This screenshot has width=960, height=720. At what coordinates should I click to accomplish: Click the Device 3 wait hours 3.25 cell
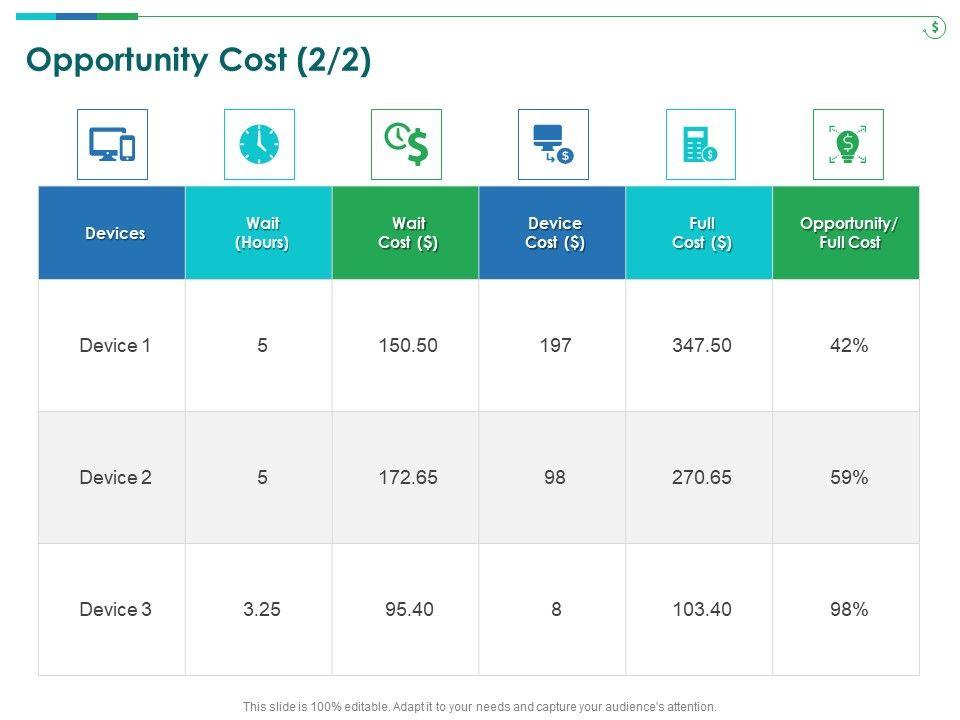[262, 609]
